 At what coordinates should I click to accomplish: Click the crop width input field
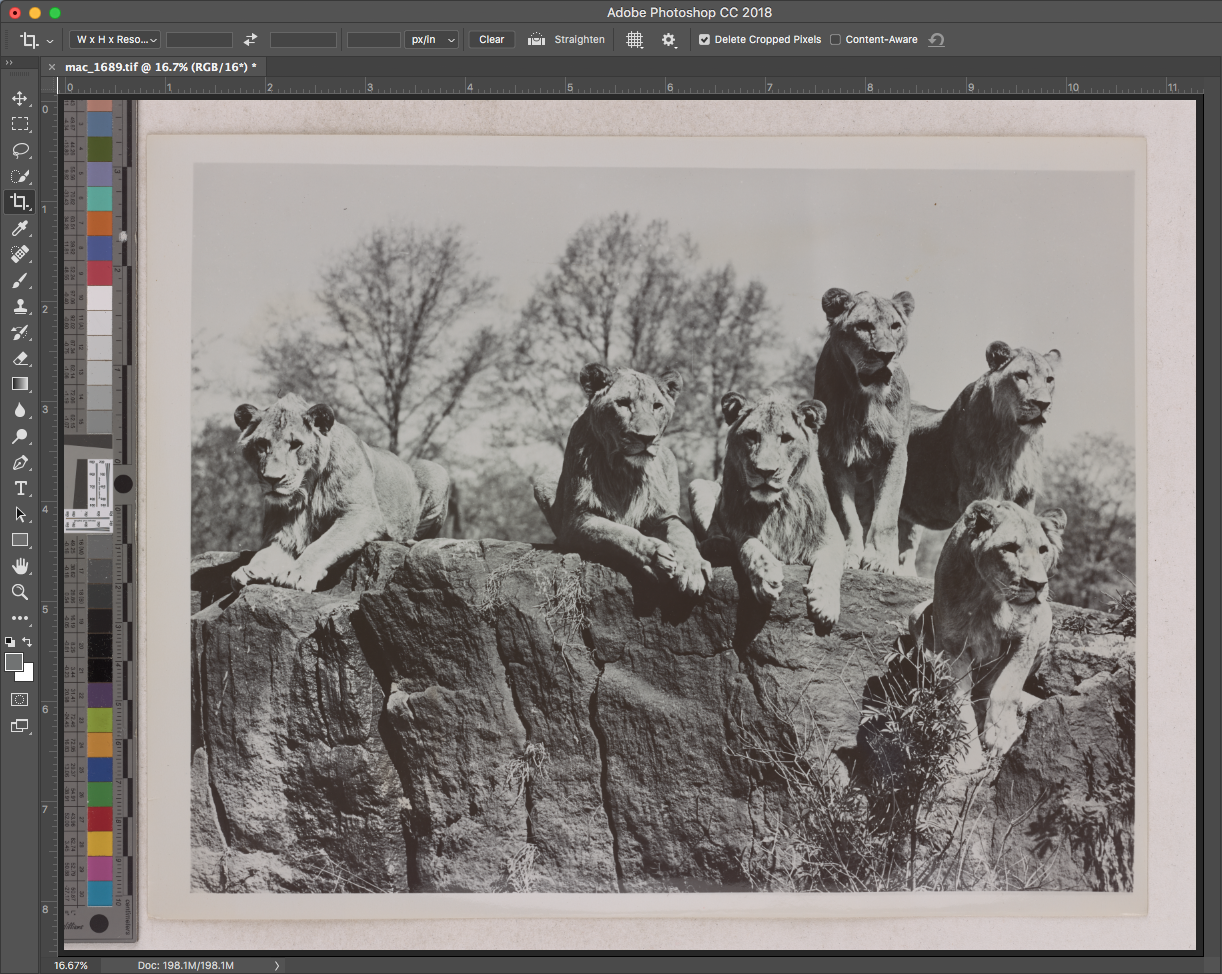pyautogui.click(x=199, y=40)
